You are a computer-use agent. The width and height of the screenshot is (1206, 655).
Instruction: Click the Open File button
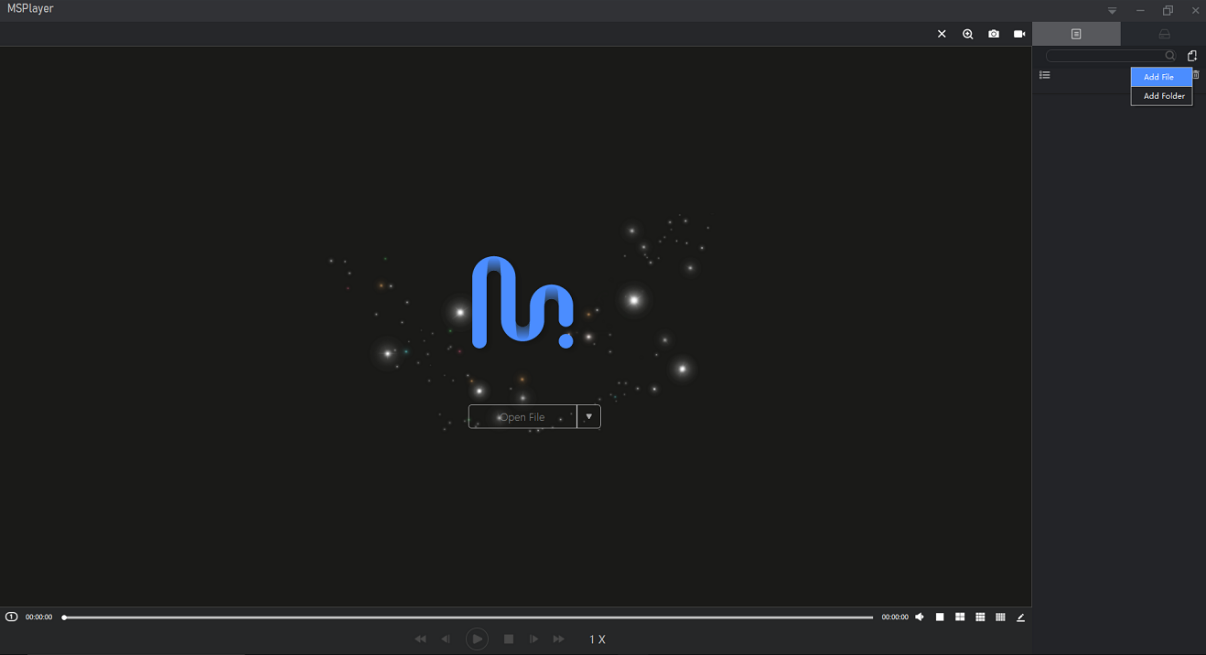[522, 417]
